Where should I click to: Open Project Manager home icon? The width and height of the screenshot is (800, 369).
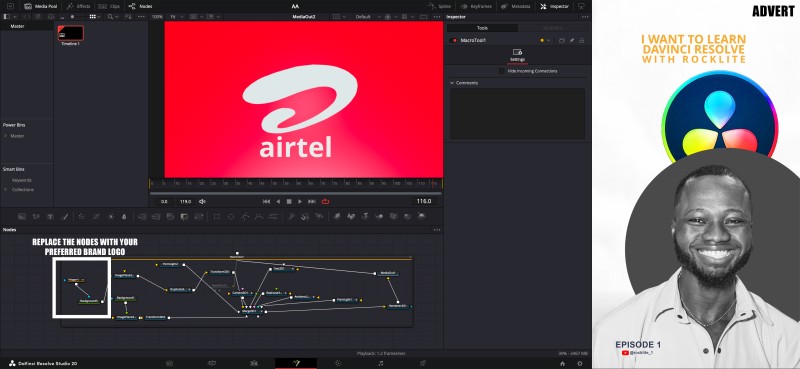click(x=562, y=363)
